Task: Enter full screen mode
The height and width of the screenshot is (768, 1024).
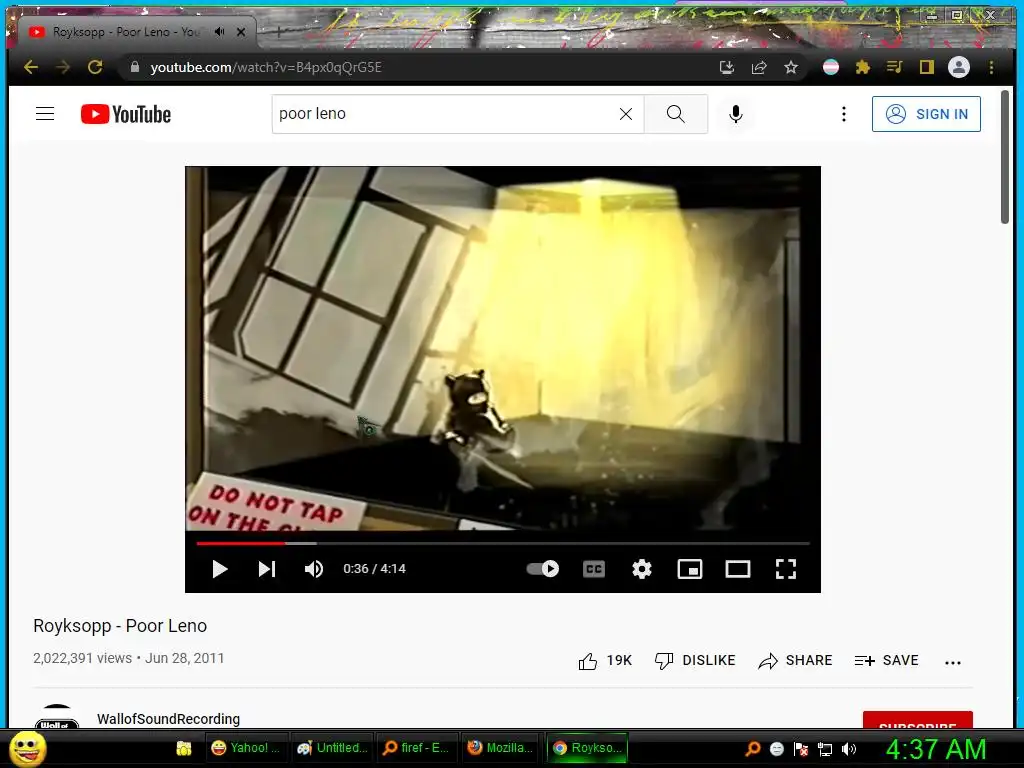Action: 786,569
